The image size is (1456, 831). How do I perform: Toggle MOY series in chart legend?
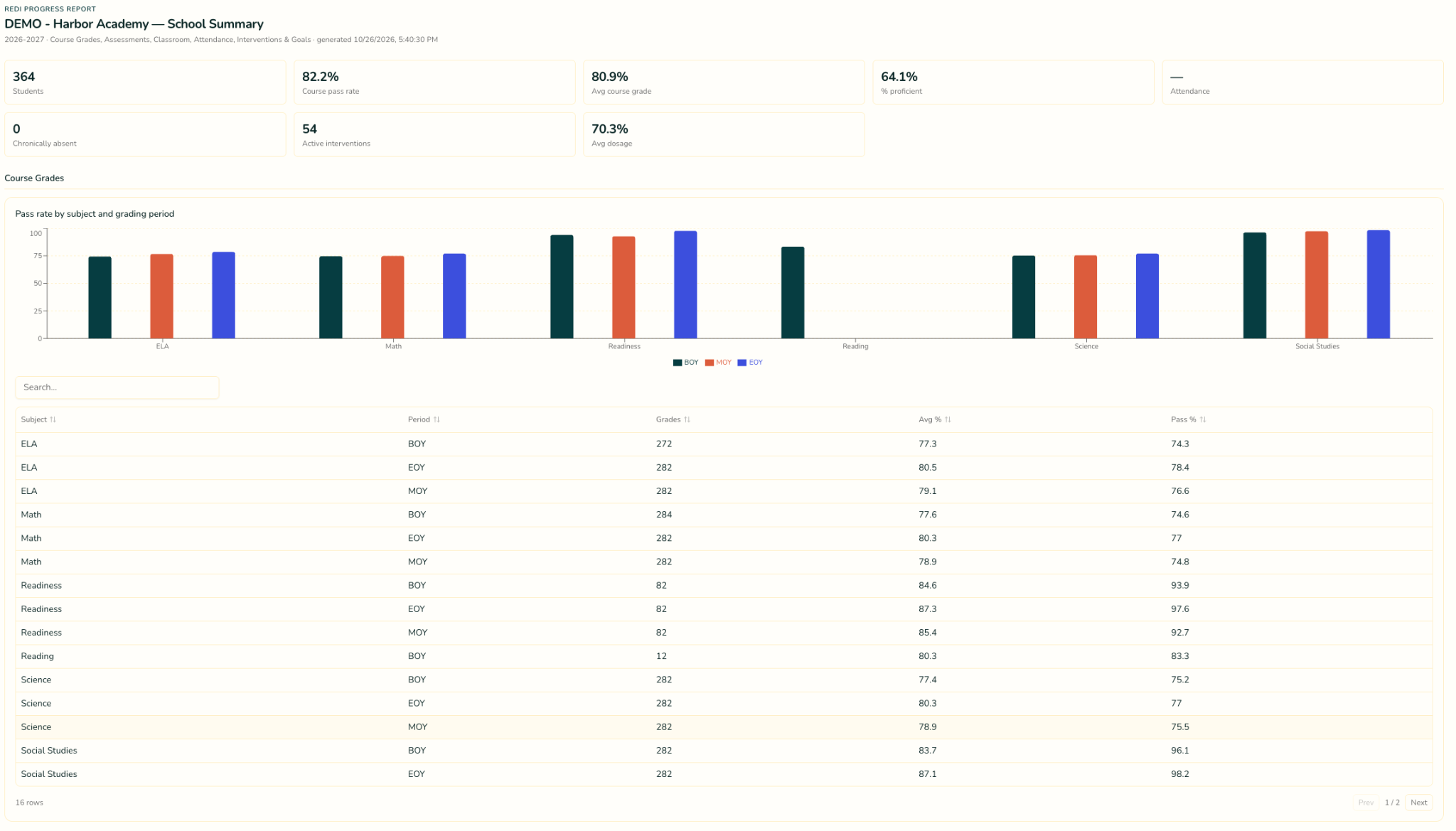[x=718, y=363]
